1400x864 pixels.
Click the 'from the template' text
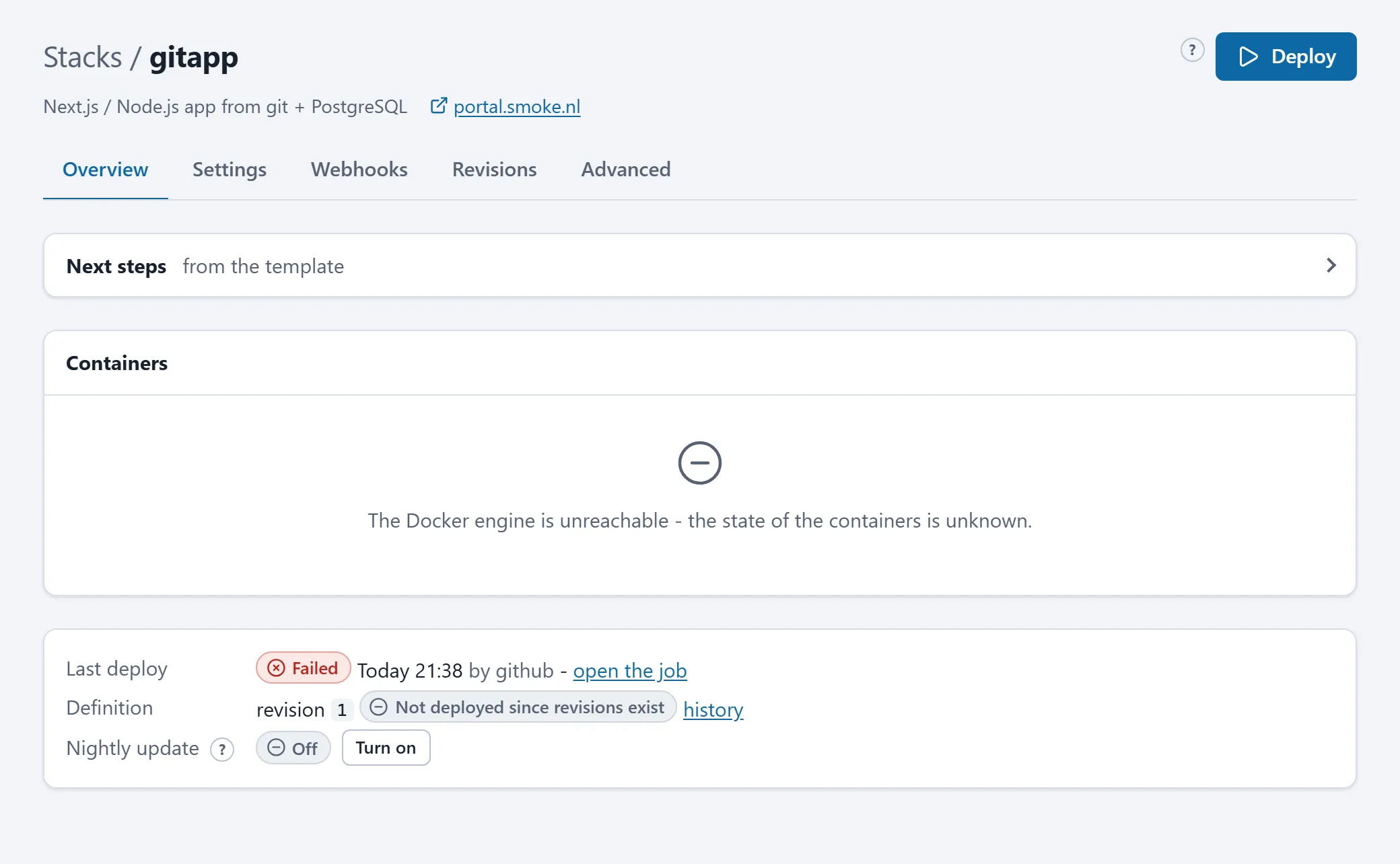[x=263, y=266]
